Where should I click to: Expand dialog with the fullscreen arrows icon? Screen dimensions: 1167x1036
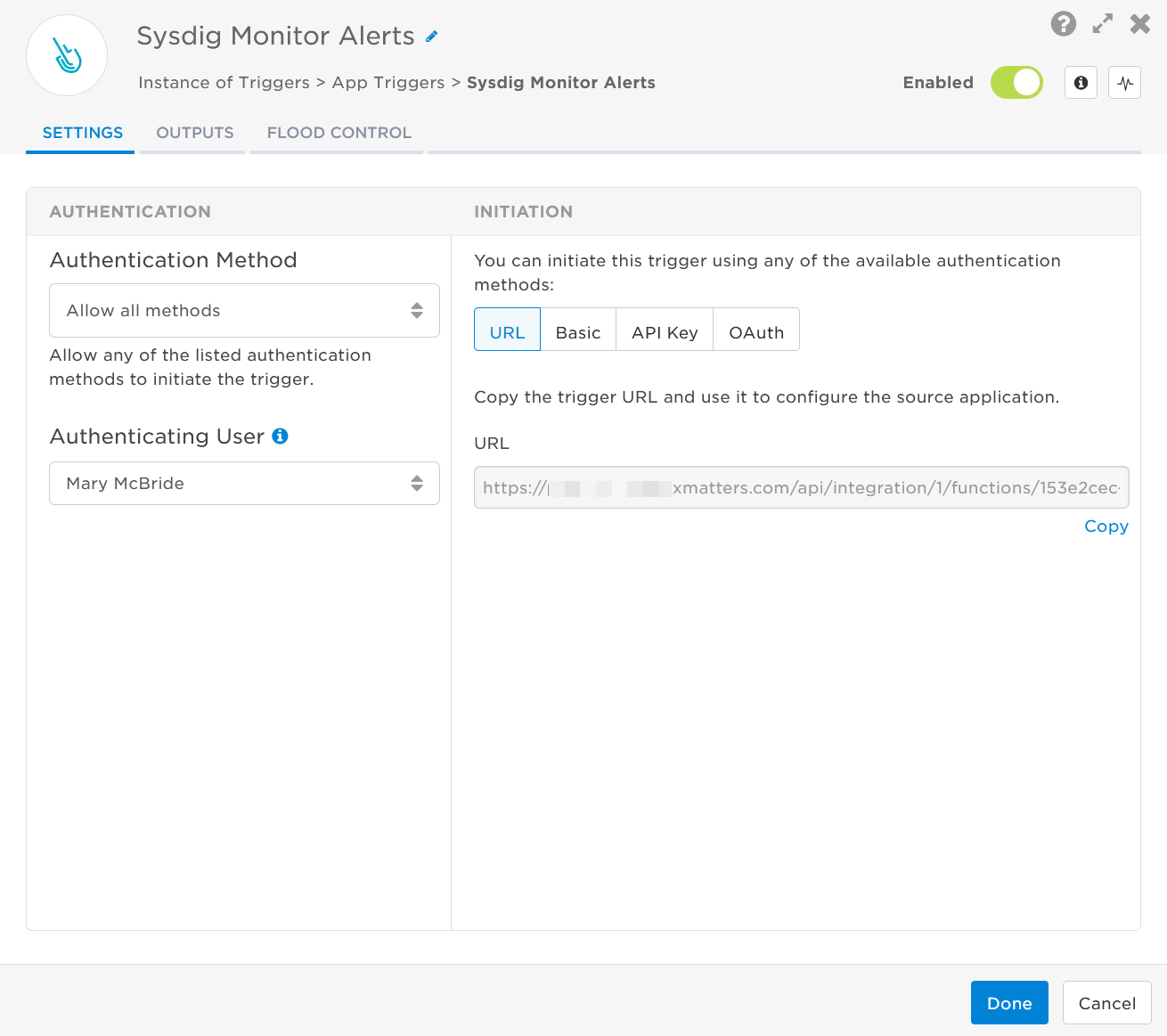coord(1102,24)
